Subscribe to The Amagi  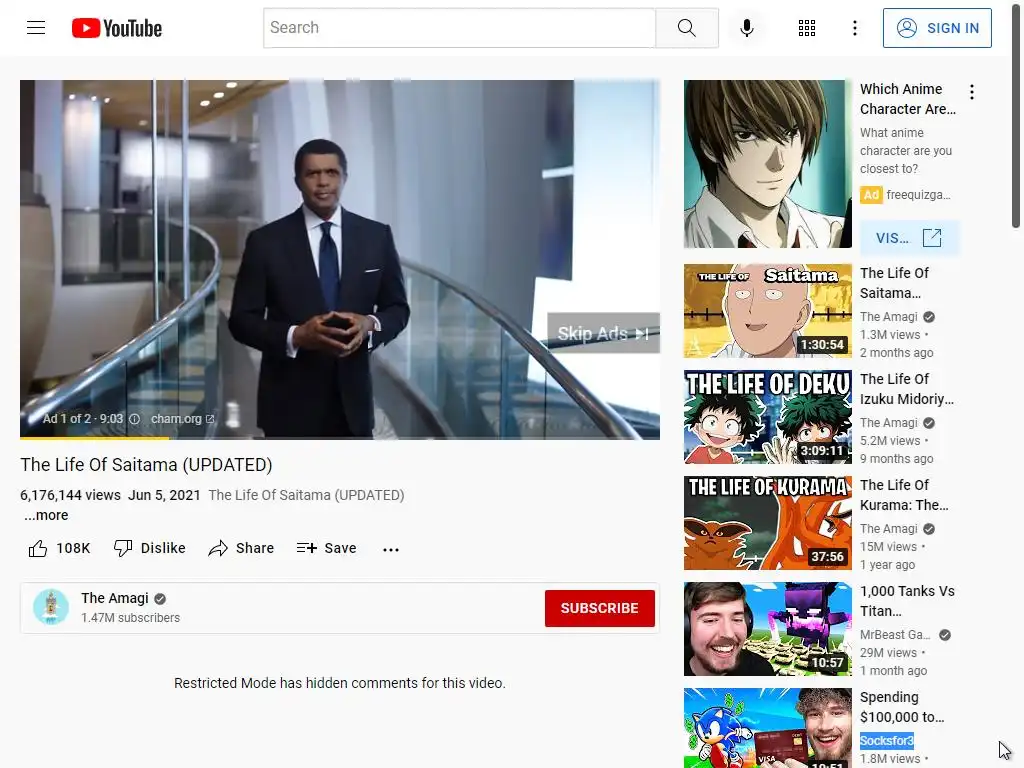click(x=600, y=608)
